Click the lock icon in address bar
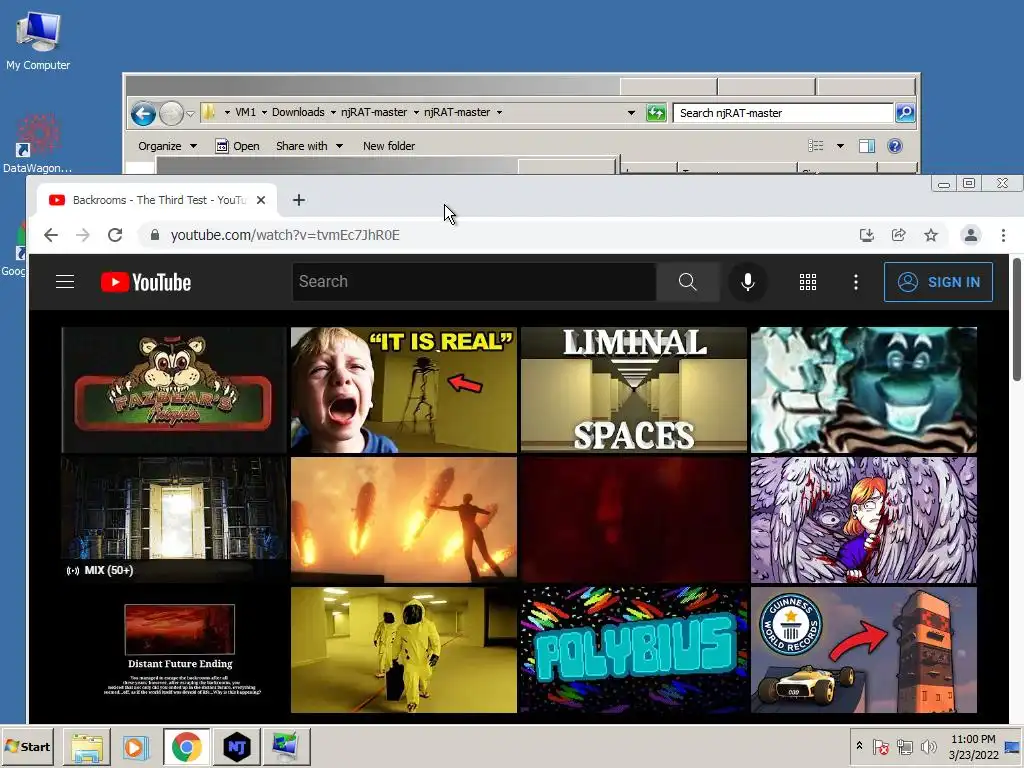 [x=155, y=235]
